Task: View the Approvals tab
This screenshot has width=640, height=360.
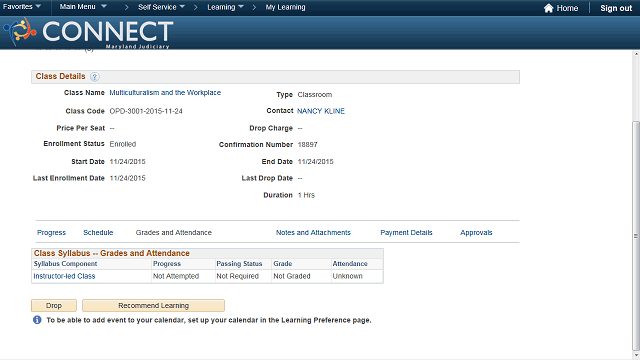Action: [476, 232]
